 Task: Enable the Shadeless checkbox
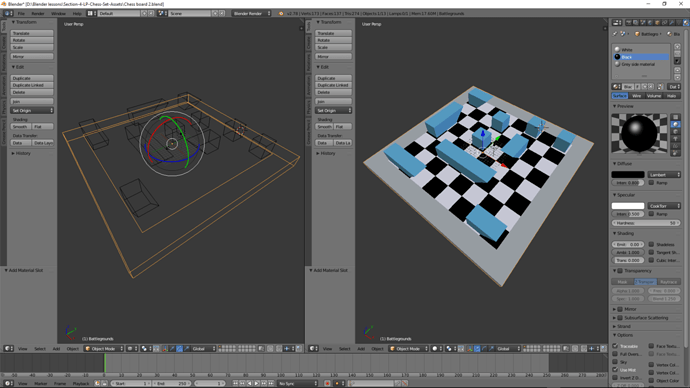(651, 244)
